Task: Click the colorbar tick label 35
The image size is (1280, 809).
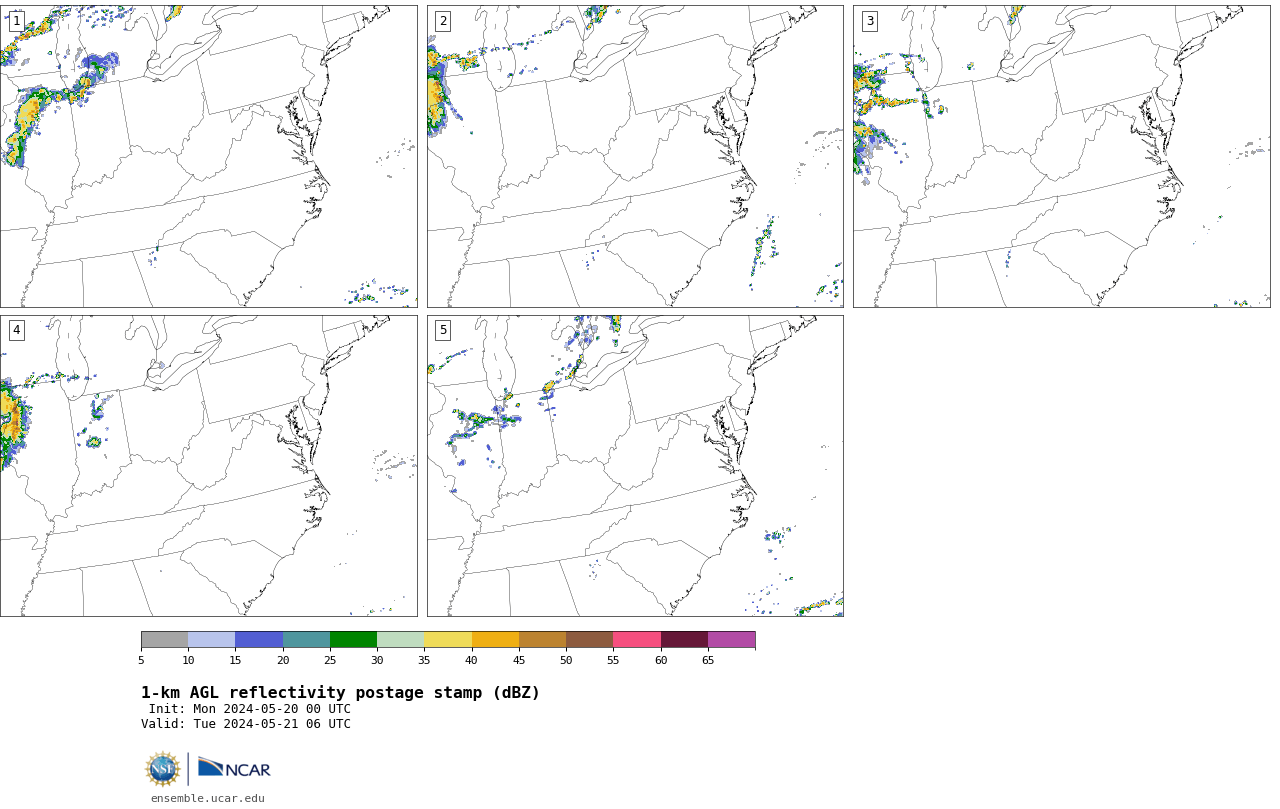Action: (x=424, y=660)
